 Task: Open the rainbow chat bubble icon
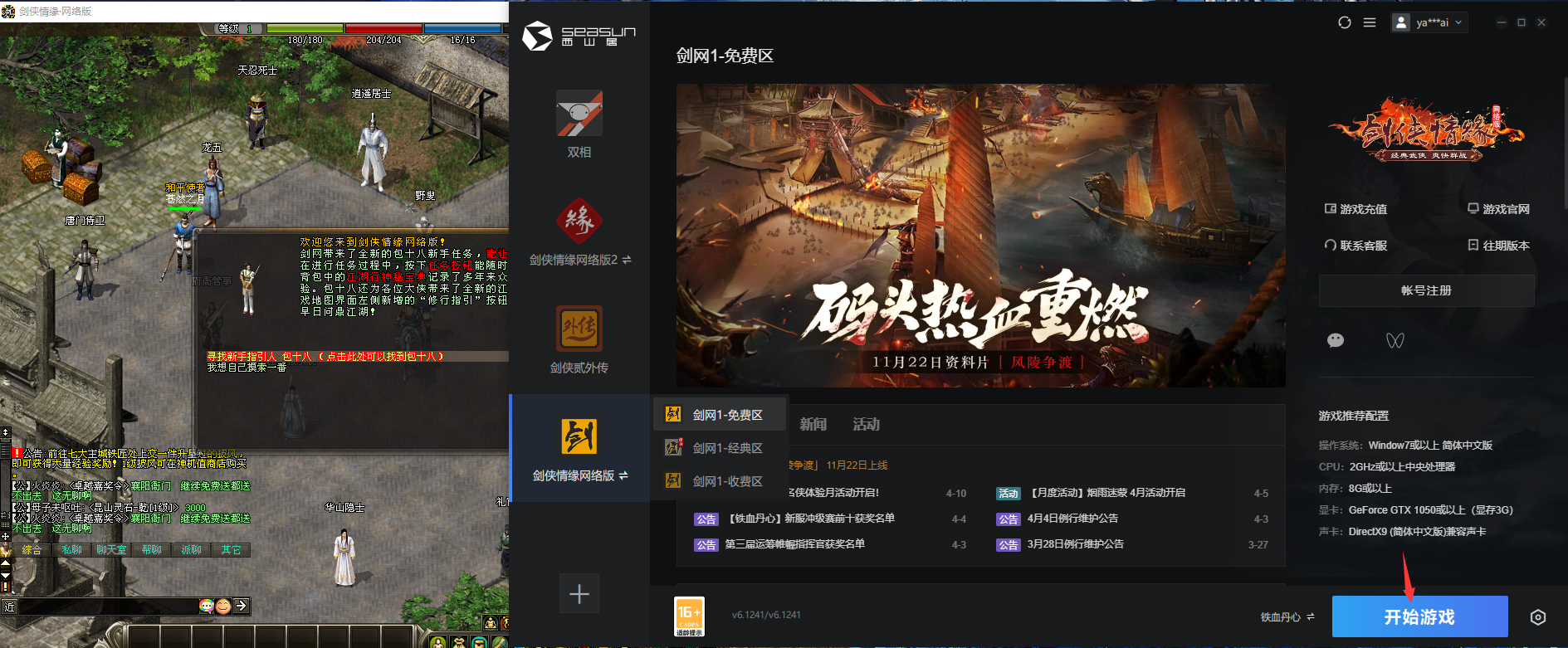click(207, 607)
